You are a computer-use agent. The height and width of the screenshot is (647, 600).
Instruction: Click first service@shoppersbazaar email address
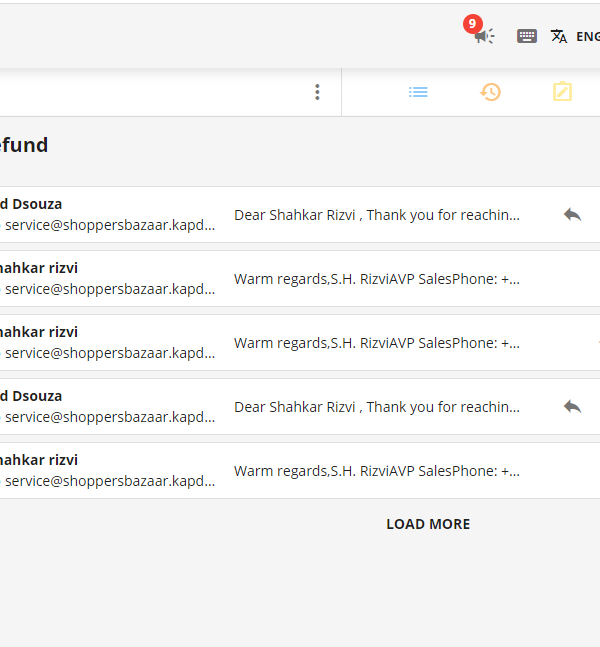tap(110, 225)
